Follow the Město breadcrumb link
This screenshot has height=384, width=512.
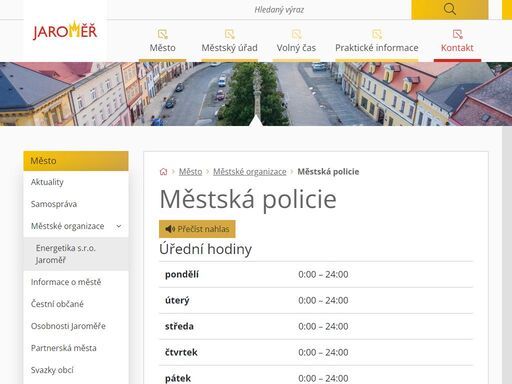click(x=190, y=172)
